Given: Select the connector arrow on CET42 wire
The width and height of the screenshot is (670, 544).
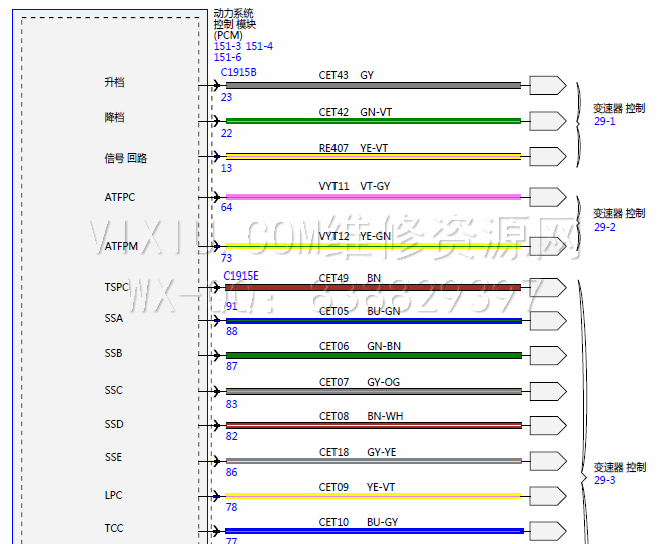Looking at the screenshot, I should point(547,121).
